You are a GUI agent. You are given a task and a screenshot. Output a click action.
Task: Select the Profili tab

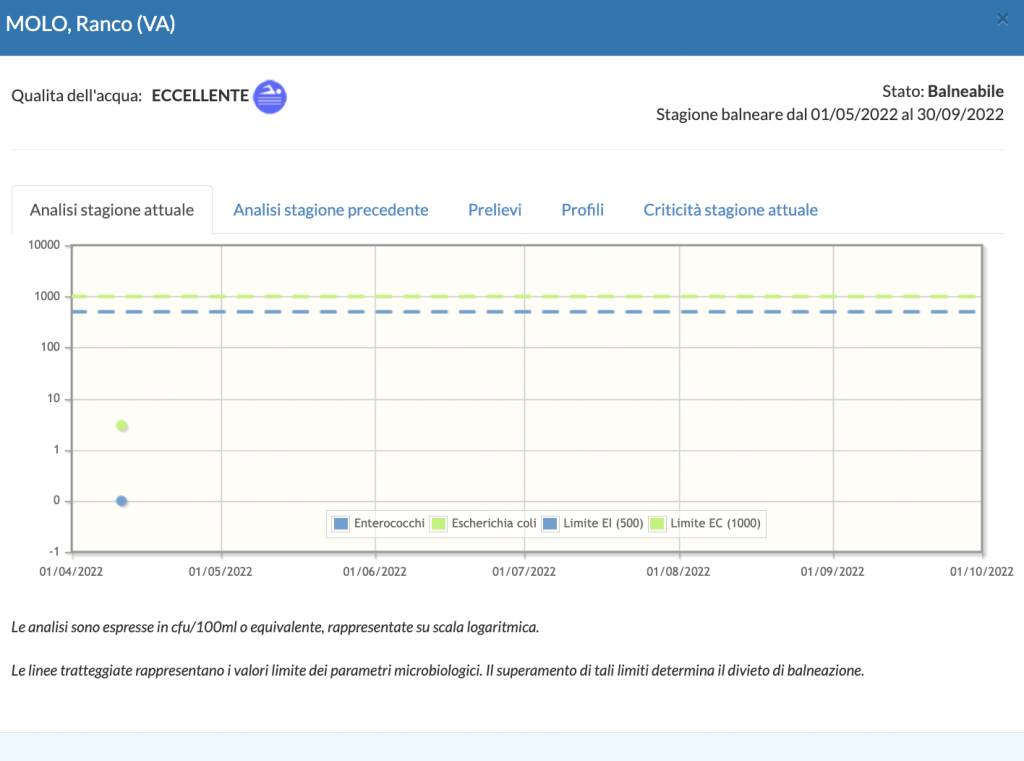click(582, 210)
